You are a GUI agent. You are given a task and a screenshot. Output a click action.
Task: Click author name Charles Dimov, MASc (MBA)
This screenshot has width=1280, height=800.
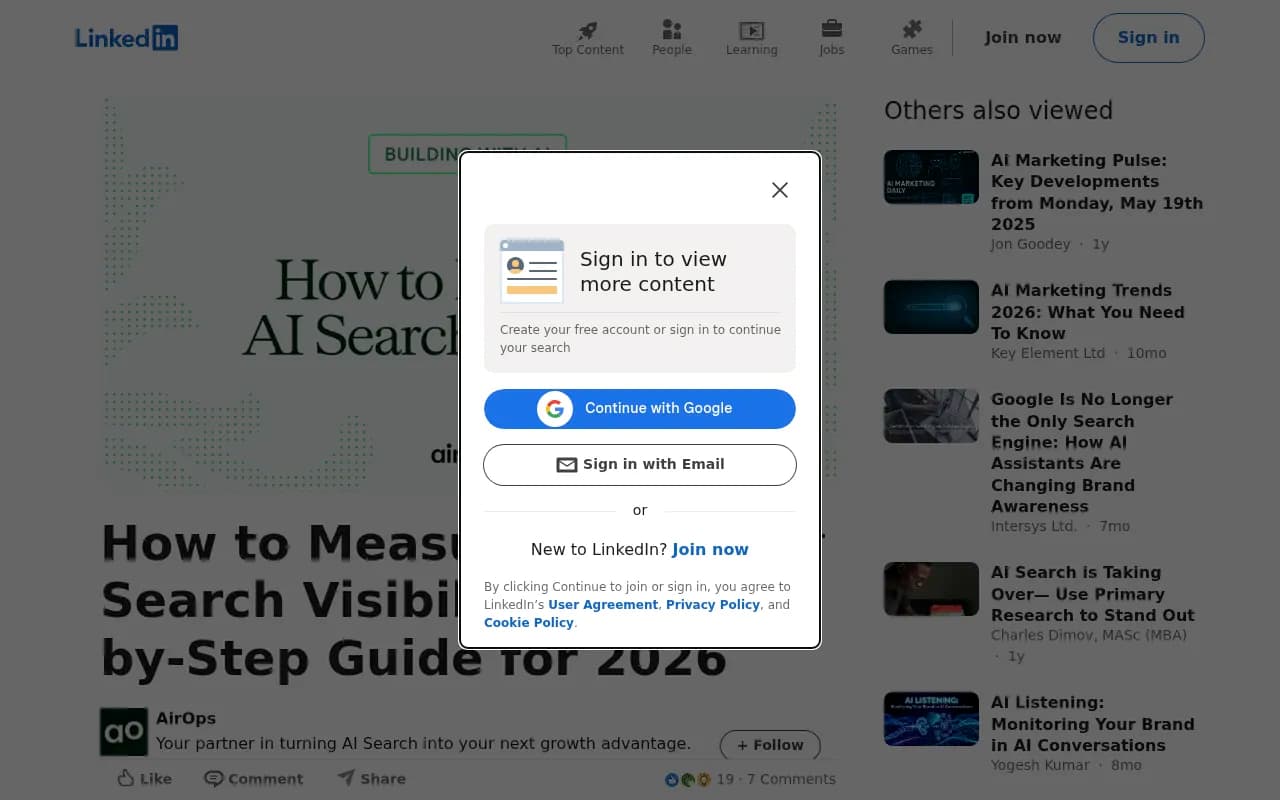(x=1089, y=635)
